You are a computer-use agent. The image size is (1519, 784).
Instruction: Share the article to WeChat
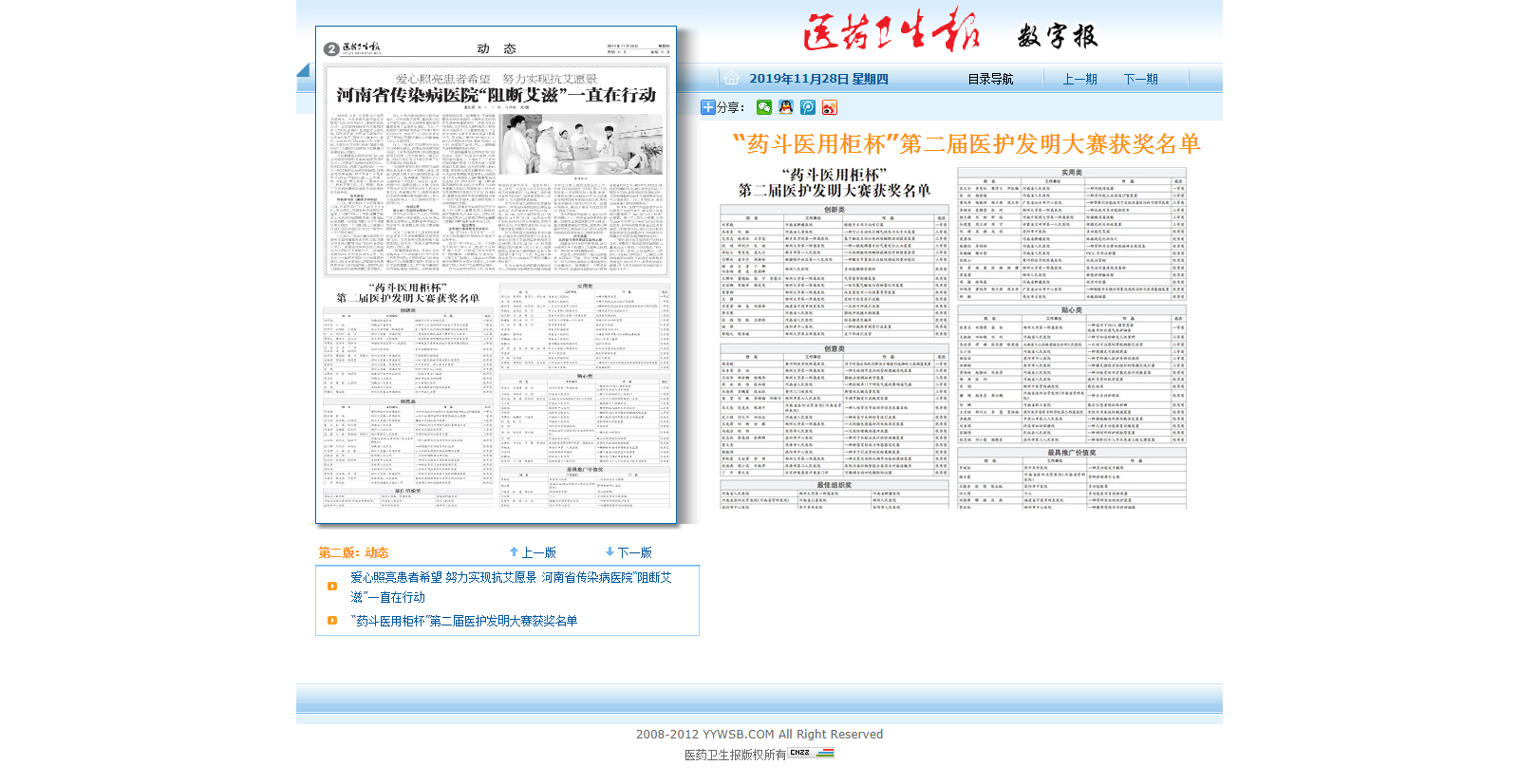764,108
